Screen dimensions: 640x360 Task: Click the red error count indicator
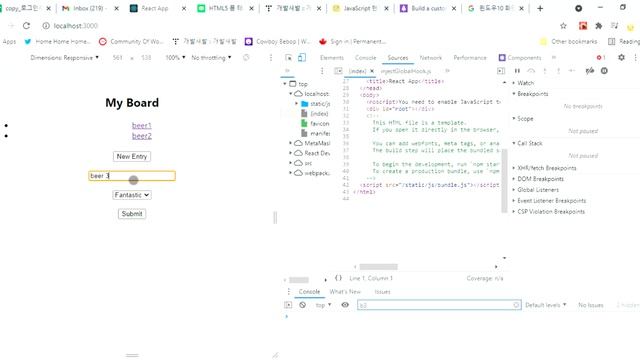[600, 58]
